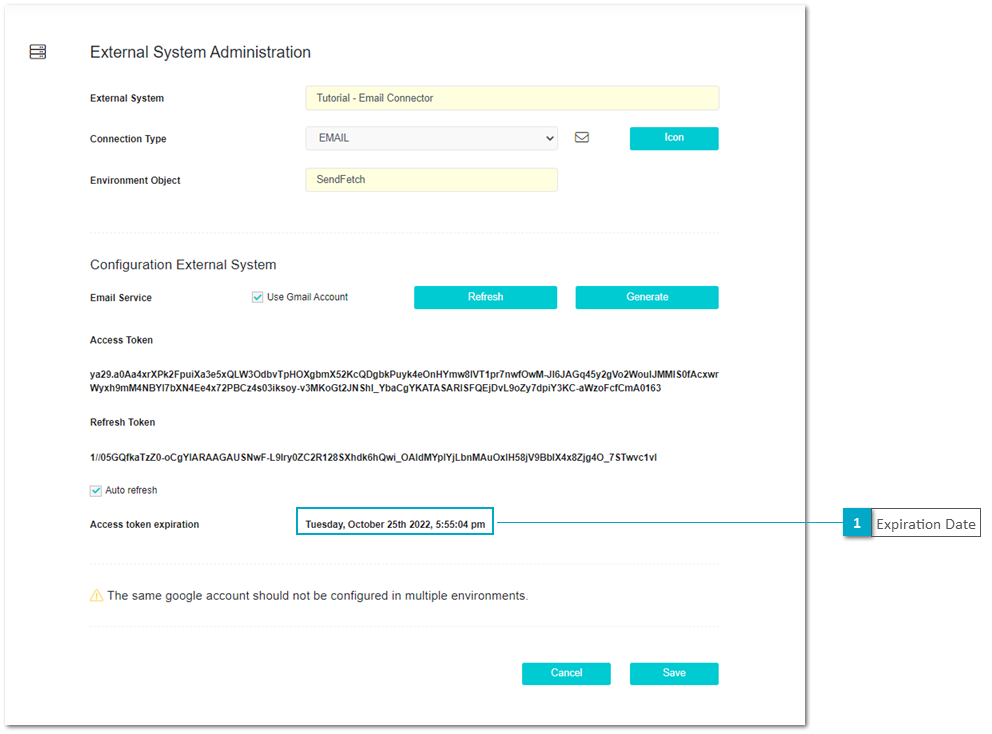Click the Access token expiration label
The height and width of the screenshot is (734, 992).
pos(144,525)
